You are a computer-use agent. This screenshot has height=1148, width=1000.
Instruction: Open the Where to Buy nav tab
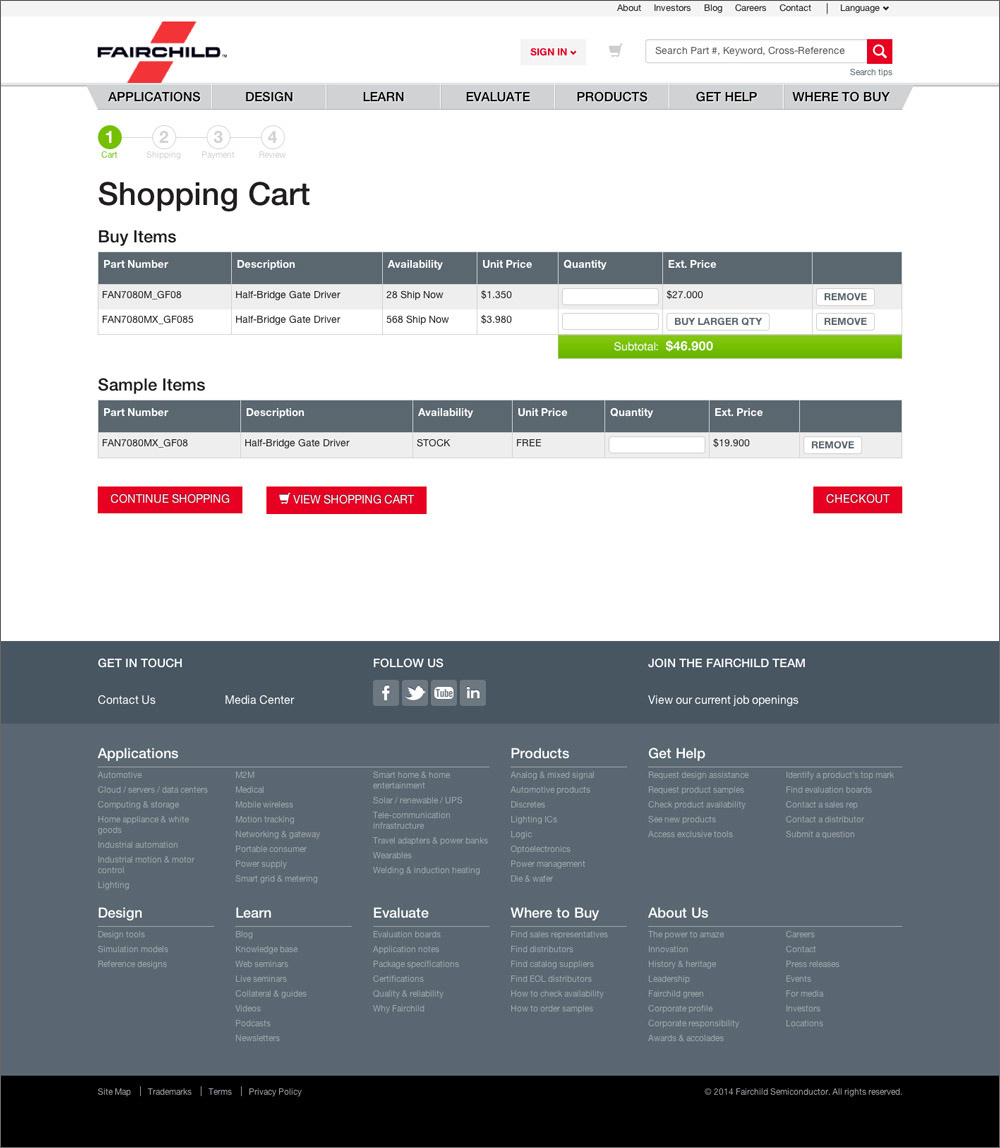coord(841,97)
